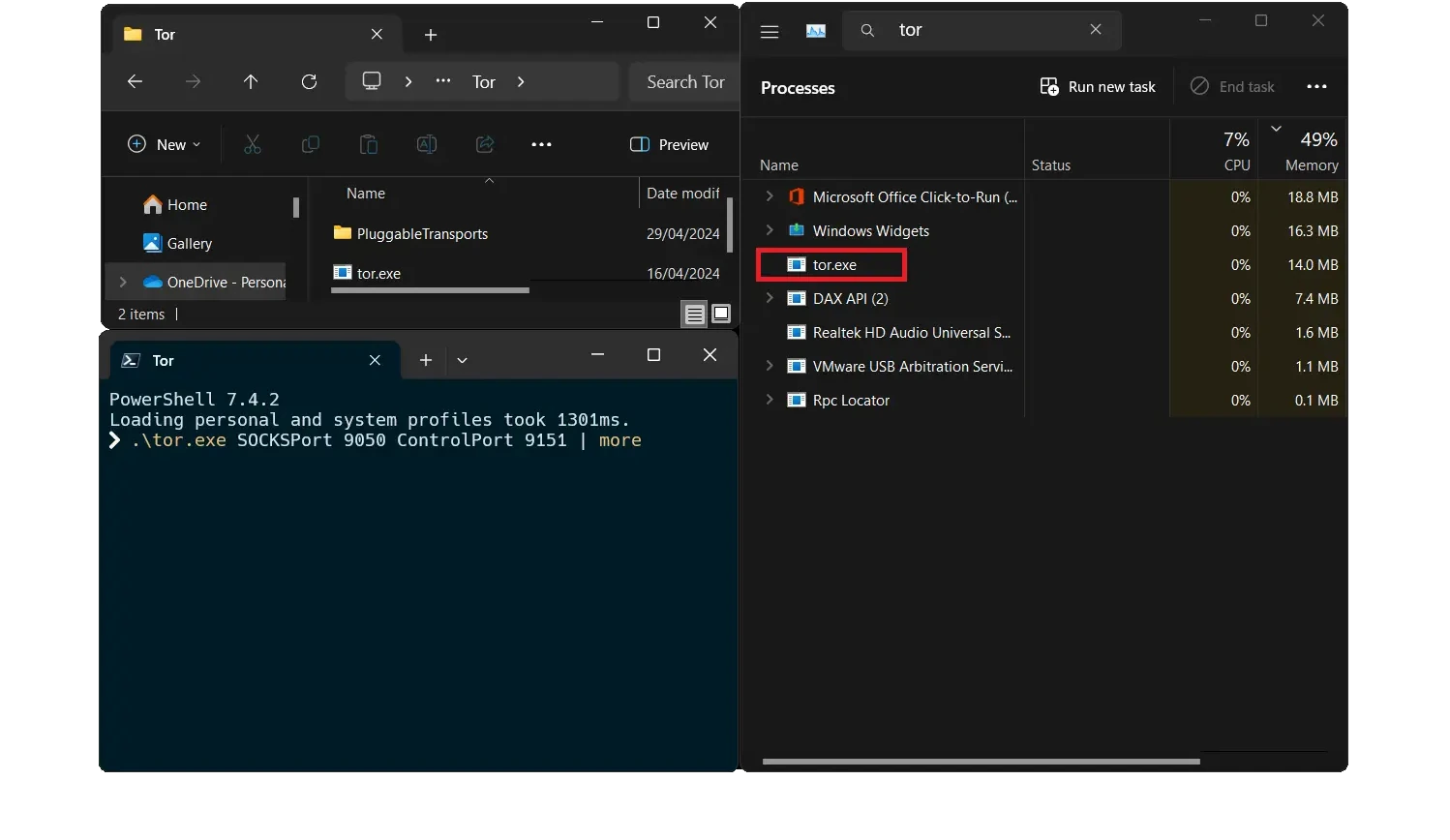Open Home in File Explorer sidebar
Viewport: 1450px width, 840px height.
coord(174,204)
